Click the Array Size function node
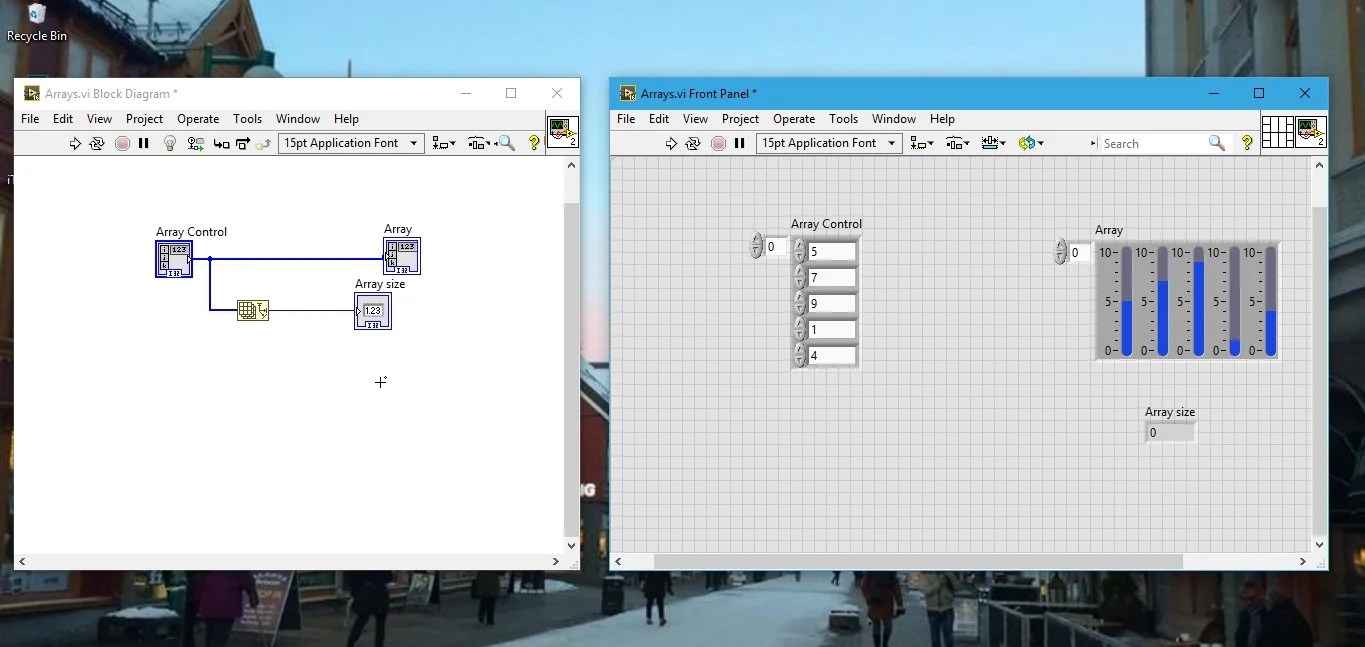 254,310
